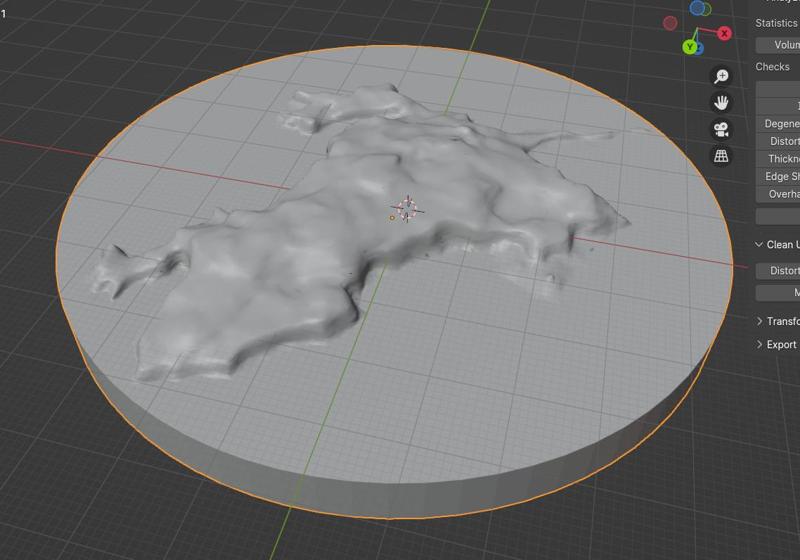Click the 3D cursor in the viewport
Image resolution: width=800 pixels, height=560 pixels.
click(408, 209)
